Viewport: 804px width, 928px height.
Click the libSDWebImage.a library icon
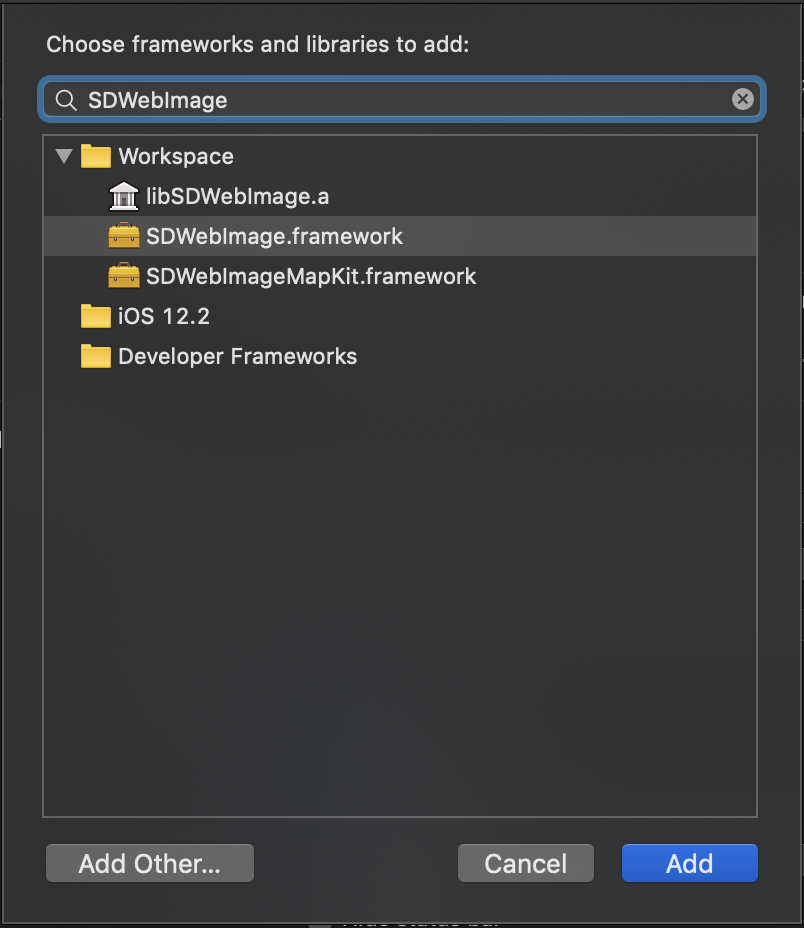point(124,196)
